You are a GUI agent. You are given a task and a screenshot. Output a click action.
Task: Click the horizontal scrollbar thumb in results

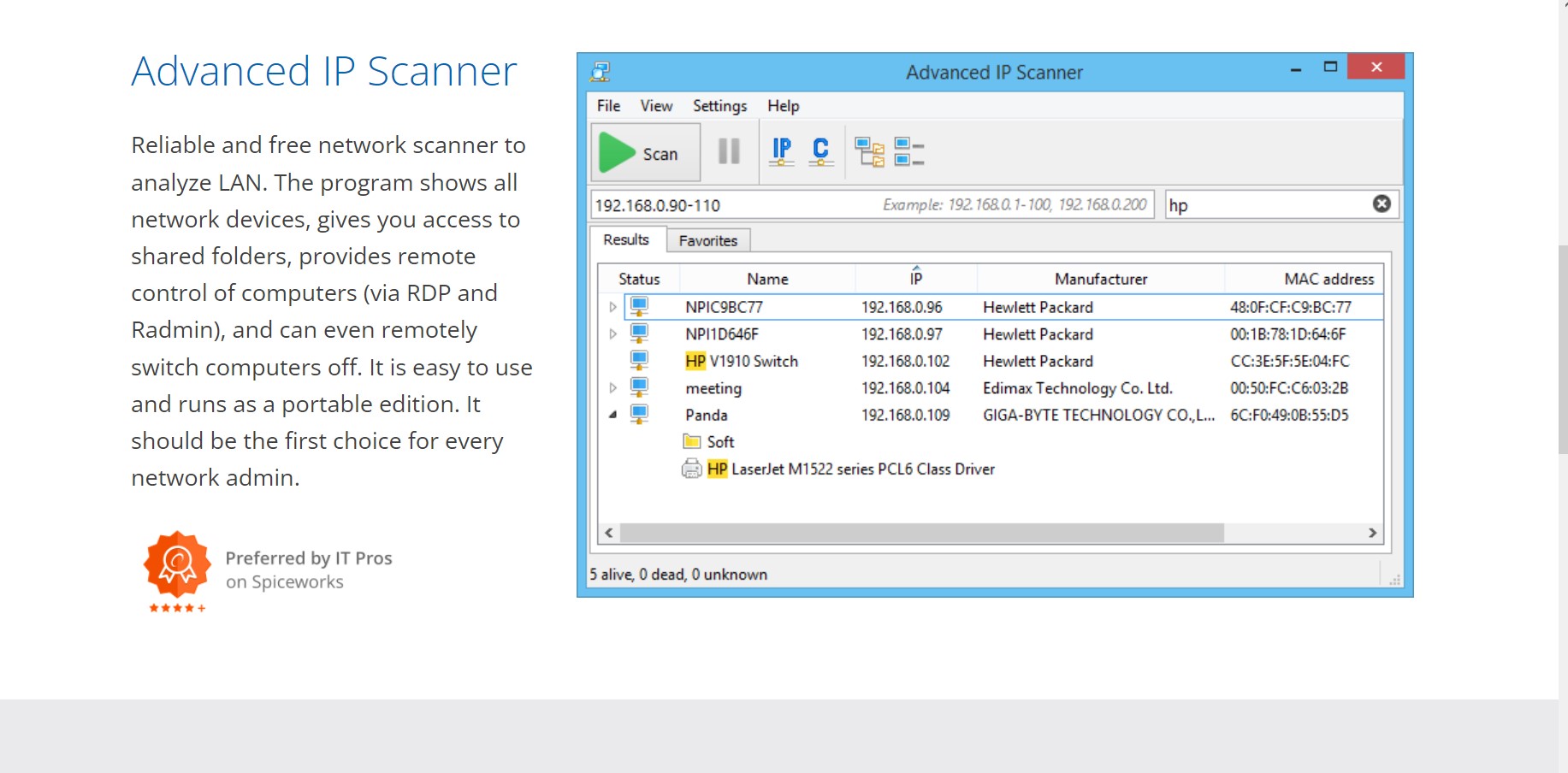(x=922, y=533)
